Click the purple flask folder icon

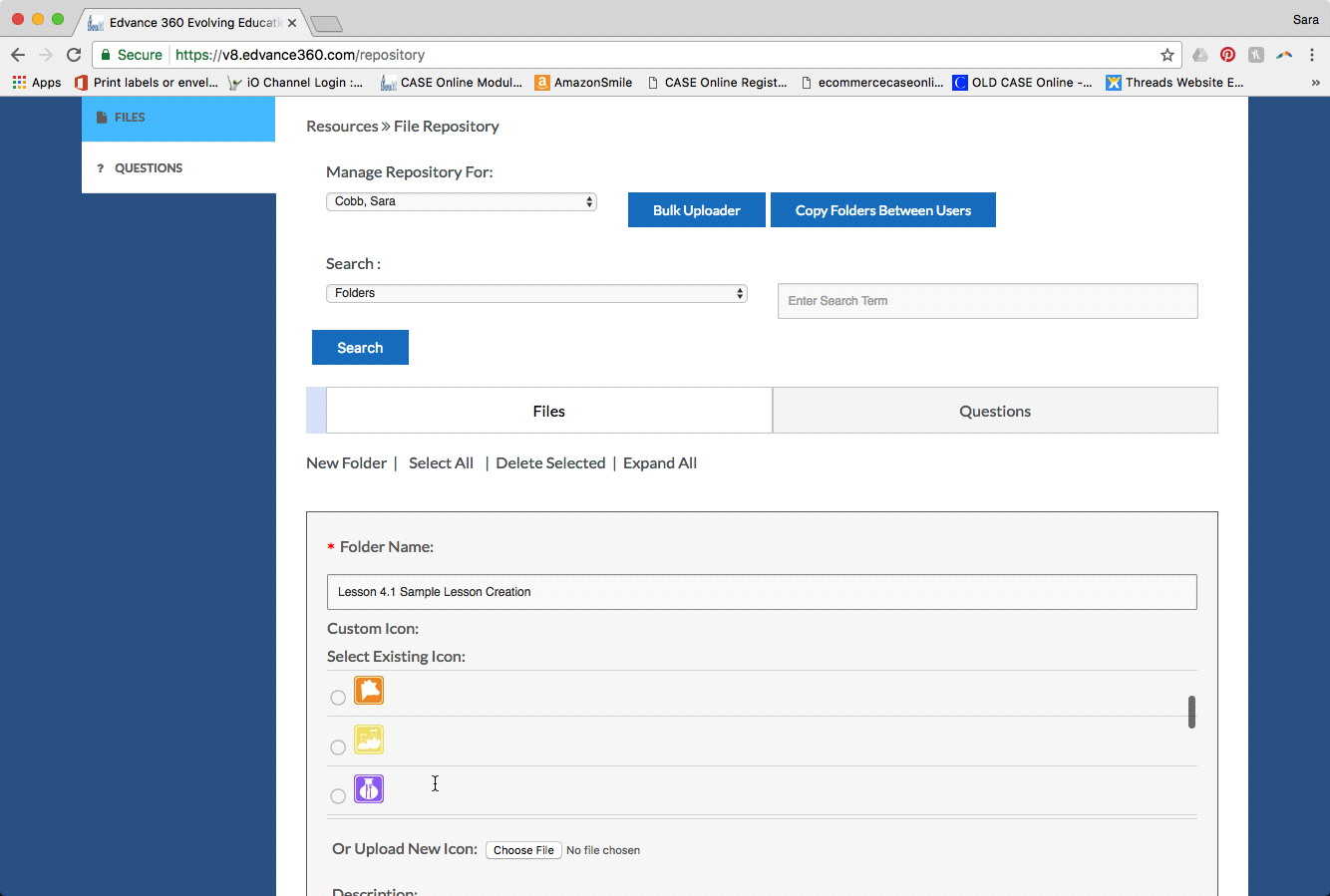point(369,789)
